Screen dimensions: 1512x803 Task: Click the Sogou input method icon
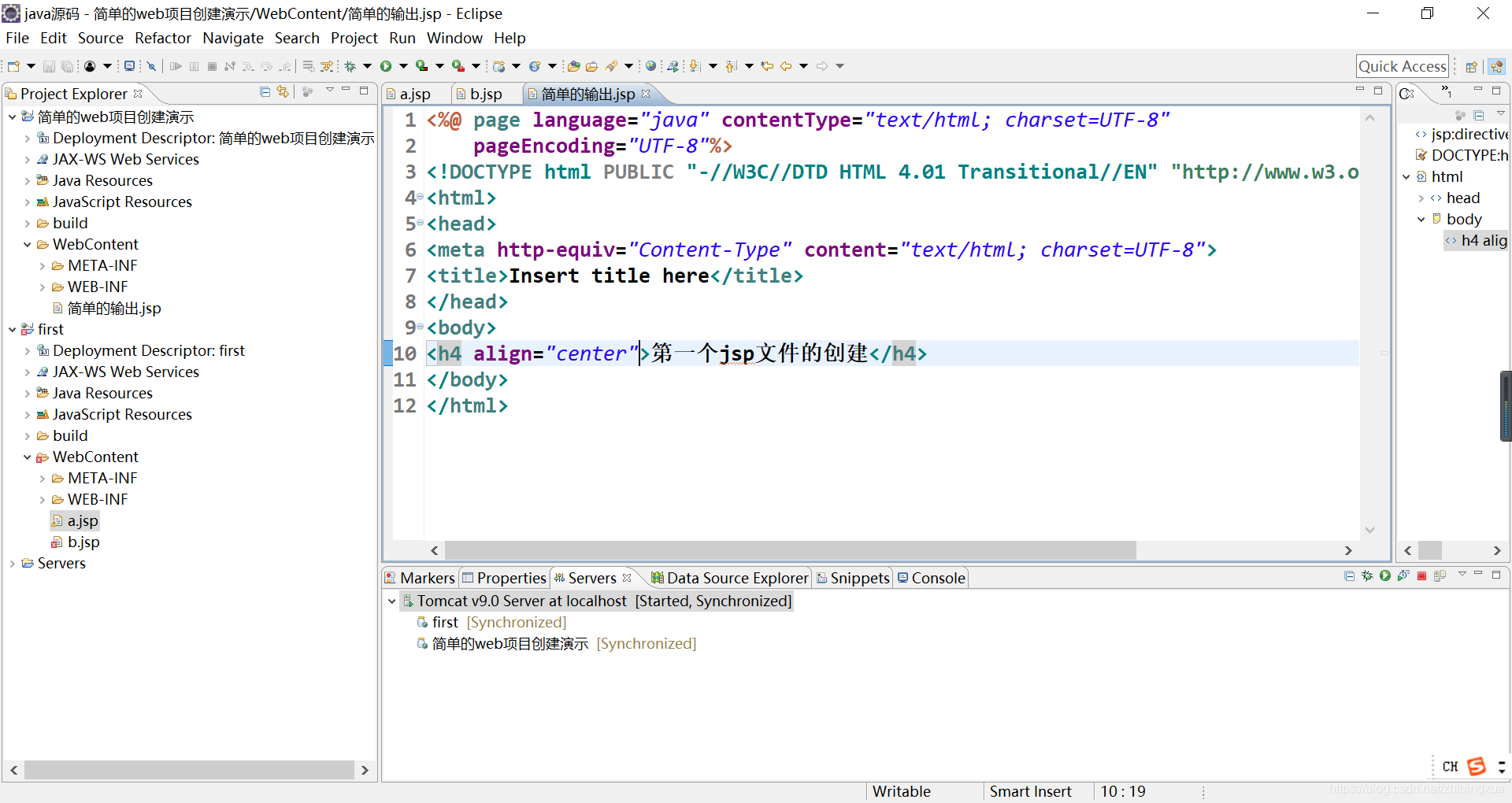tap(1477, 766)
